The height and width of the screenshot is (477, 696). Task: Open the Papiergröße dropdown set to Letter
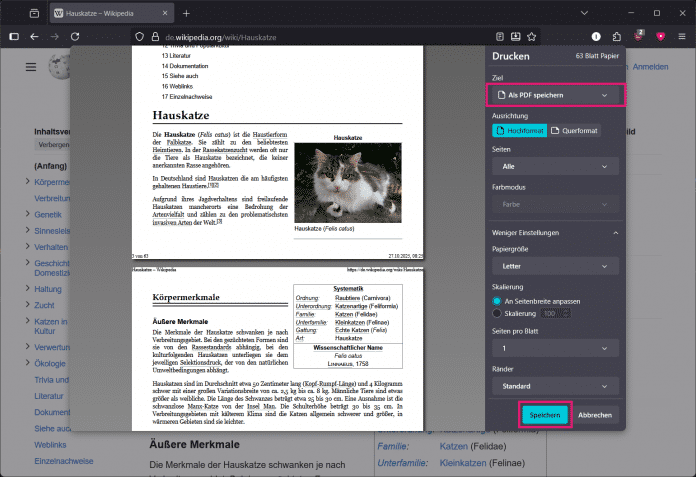[555, 266]
